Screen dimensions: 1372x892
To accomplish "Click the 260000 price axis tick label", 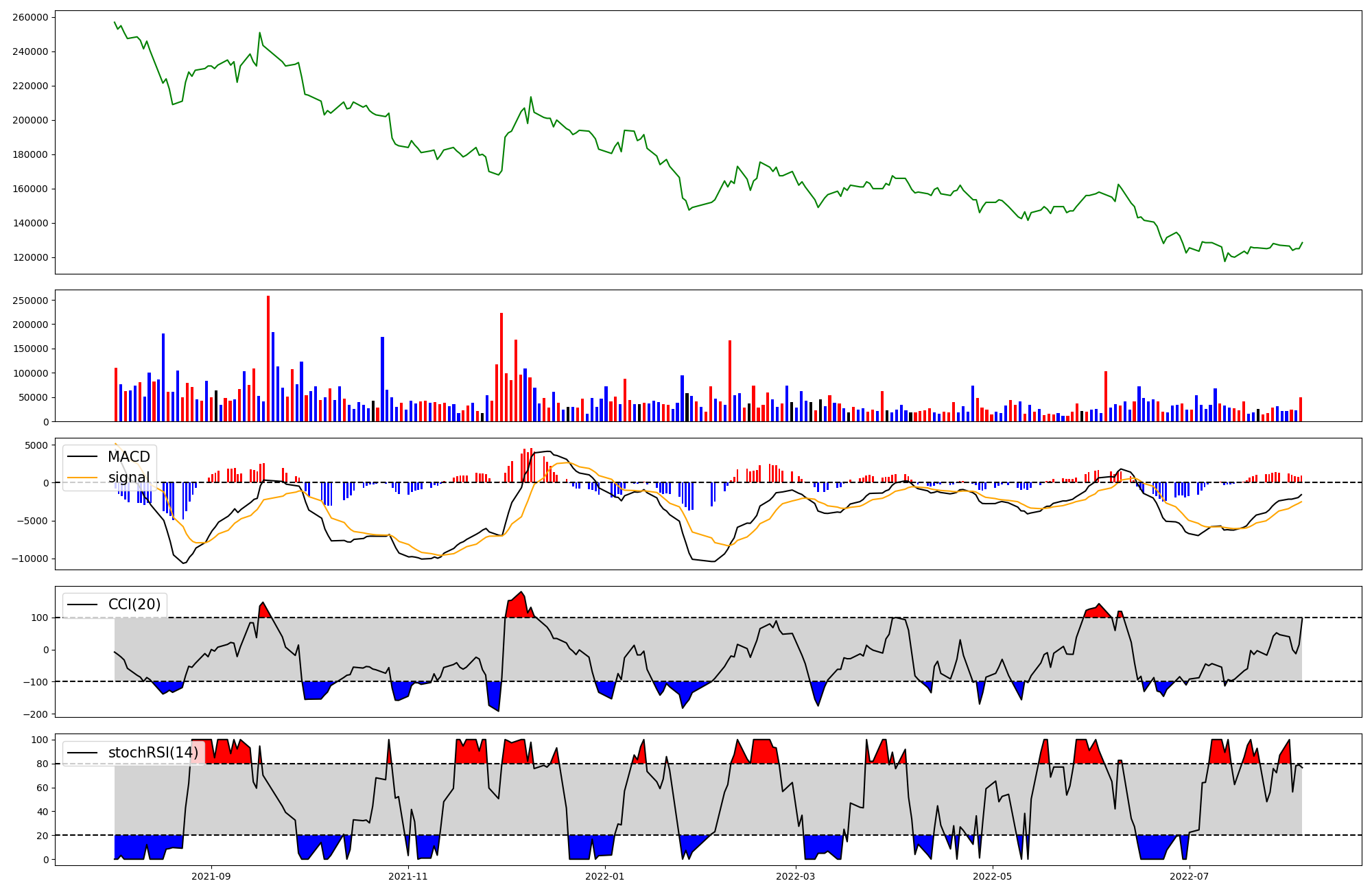I will point(30,17).
